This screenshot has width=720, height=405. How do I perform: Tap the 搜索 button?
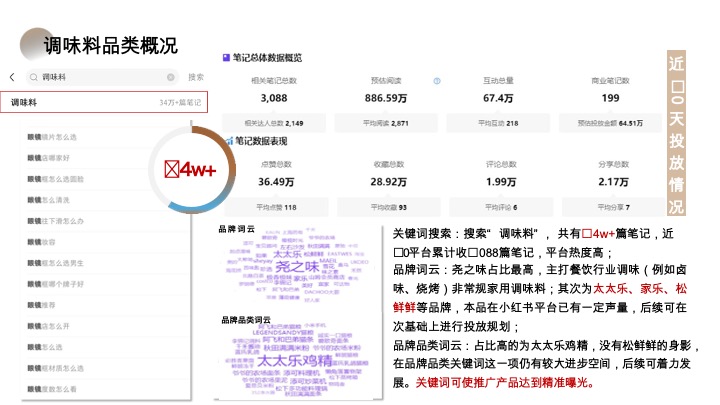point(196,77)
